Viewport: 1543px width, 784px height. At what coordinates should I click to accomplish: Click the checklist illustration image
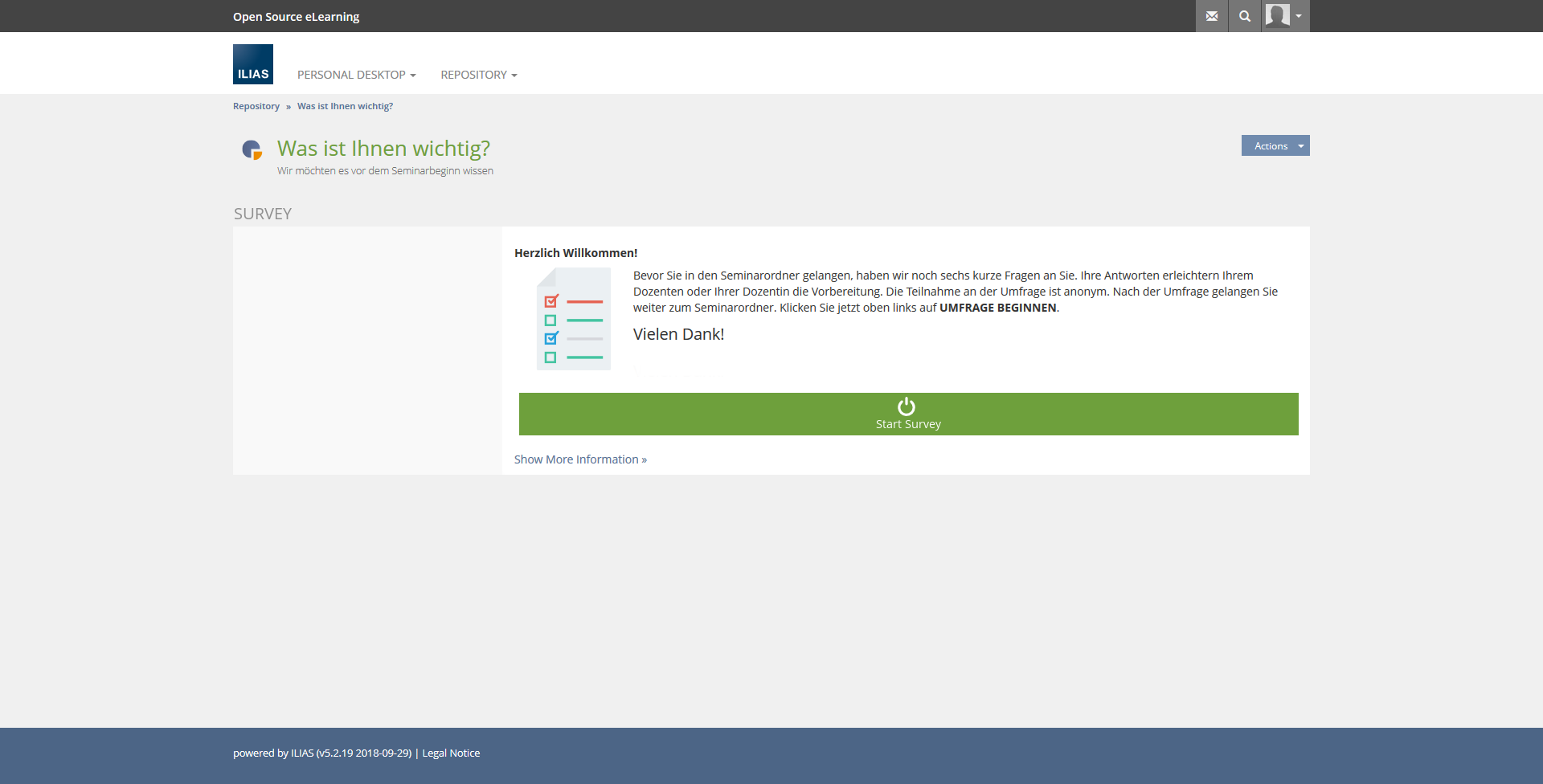pyautogui.click(x=573, y=319)
